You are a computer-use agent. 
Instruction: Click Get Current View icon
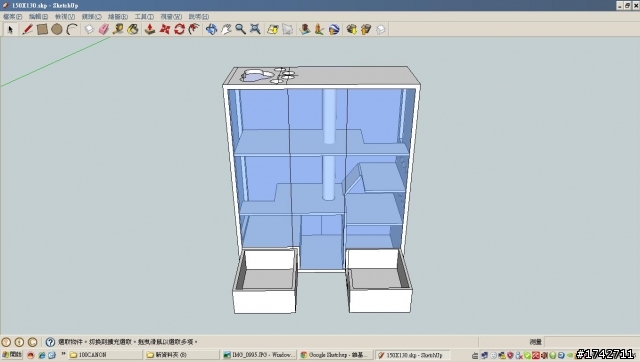[x=273, y=29]
